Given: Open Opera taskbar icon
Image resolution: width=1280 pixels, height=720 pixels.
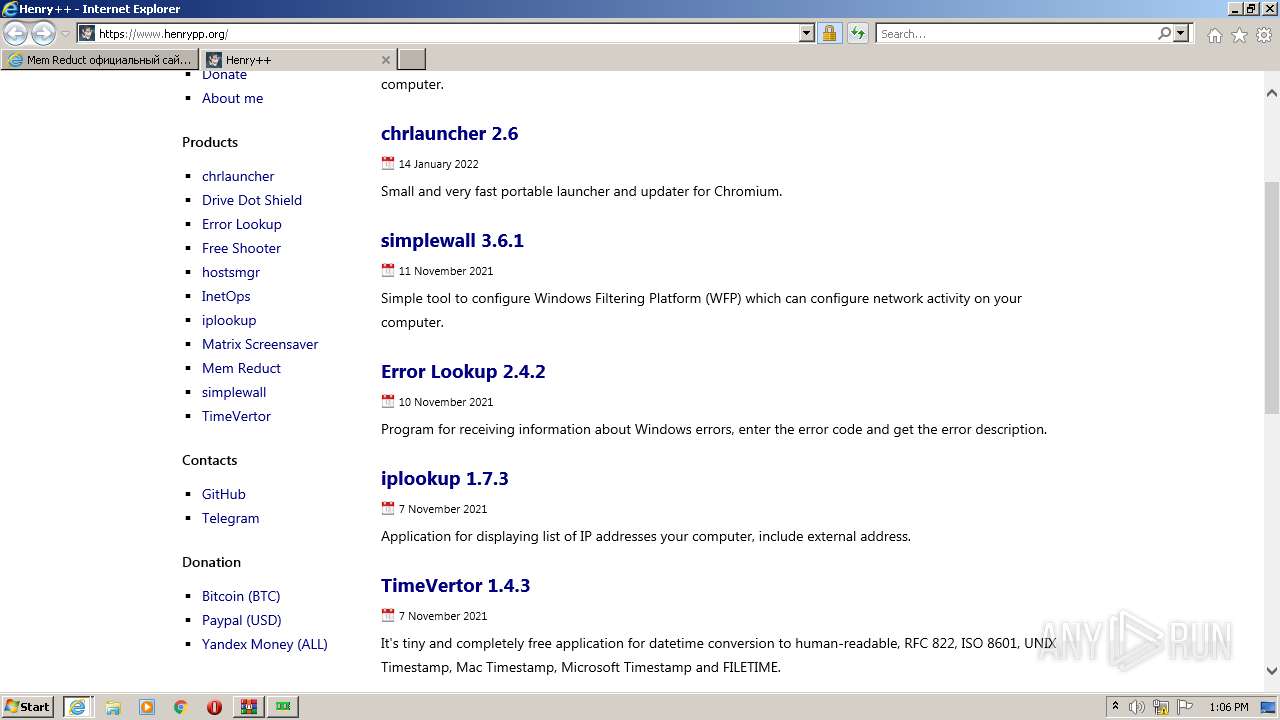Looking at the screenshot, I should coord(214,707).
